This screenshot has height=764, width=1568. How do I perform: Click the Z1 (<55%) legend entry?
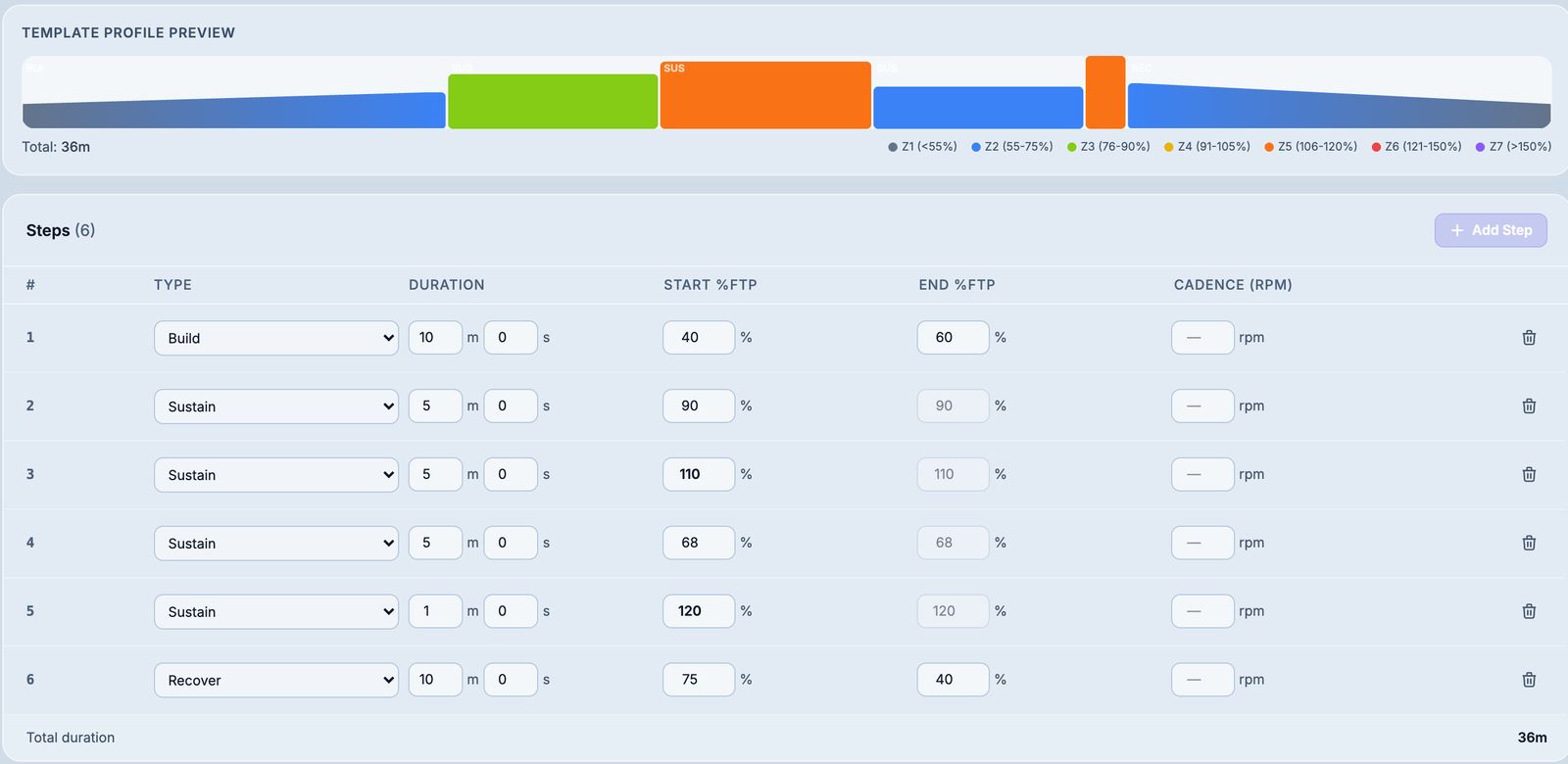click(x=922, y=147)
